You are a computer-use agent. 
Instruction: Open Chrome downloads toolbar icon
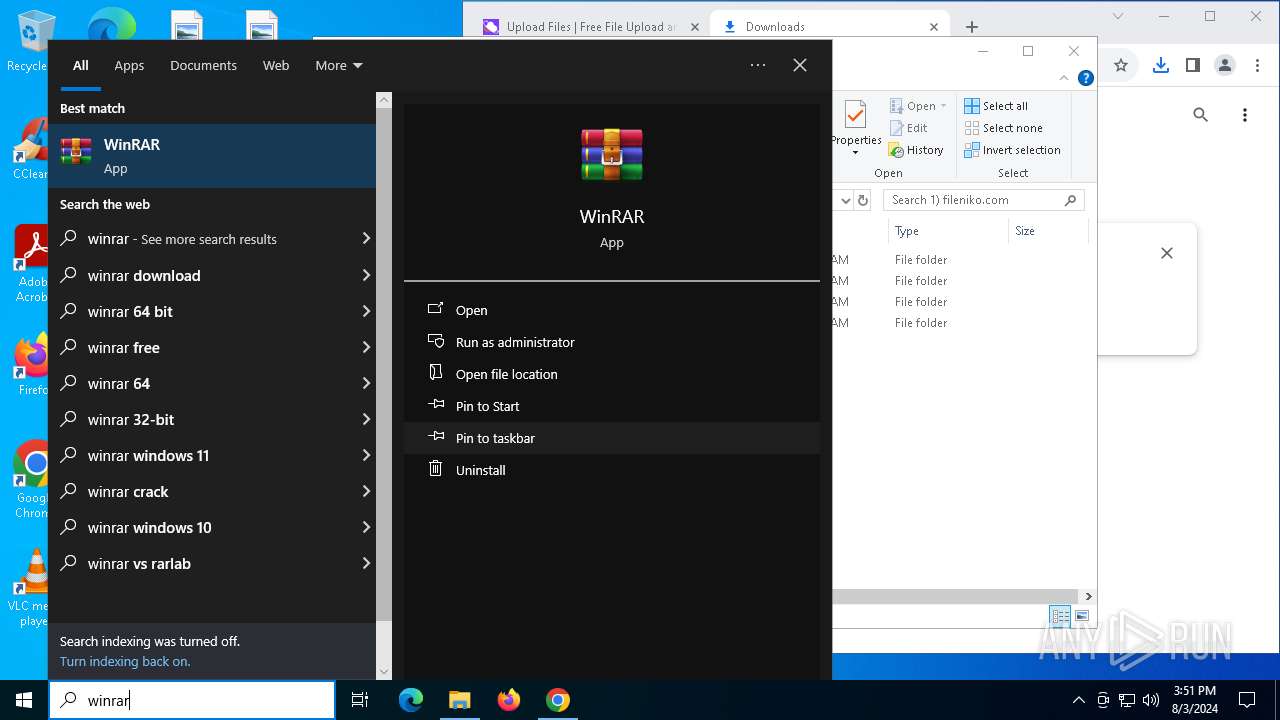click(x=1160, y=65)
